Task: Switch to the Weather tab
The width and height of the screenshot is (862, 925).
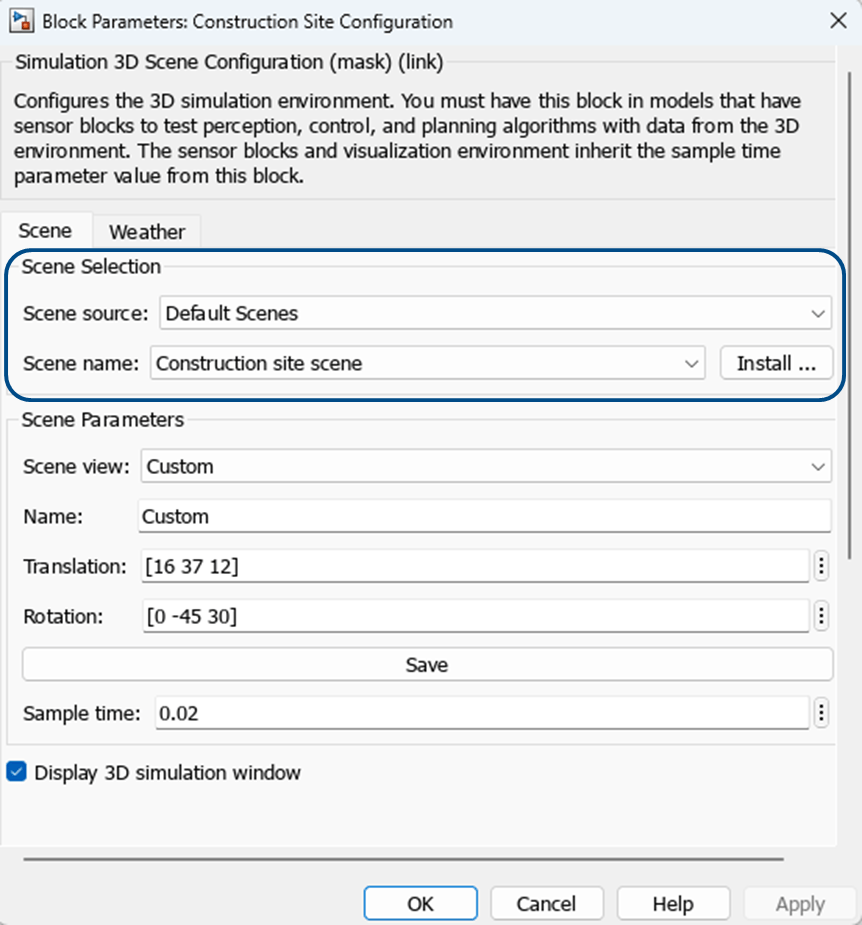Action: [x=146, y=232]
